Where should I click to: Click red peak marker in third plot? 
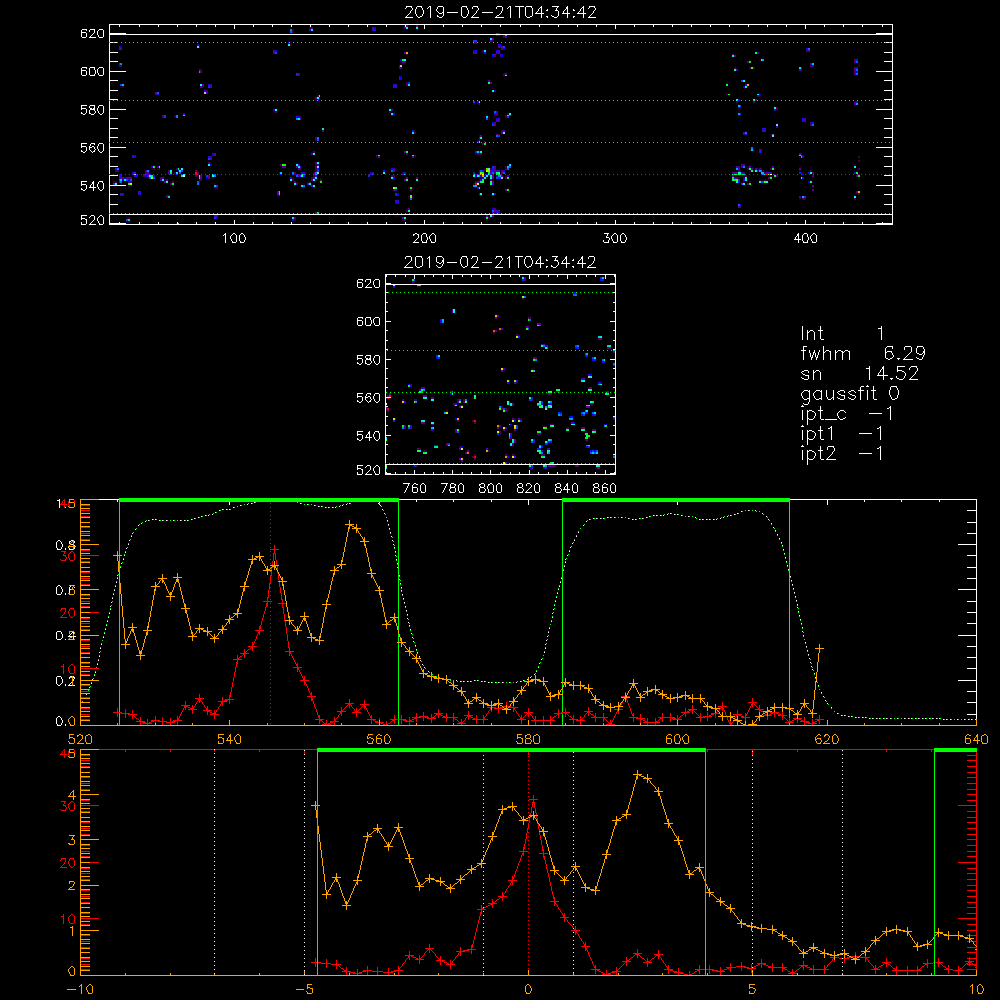[274, 549]
